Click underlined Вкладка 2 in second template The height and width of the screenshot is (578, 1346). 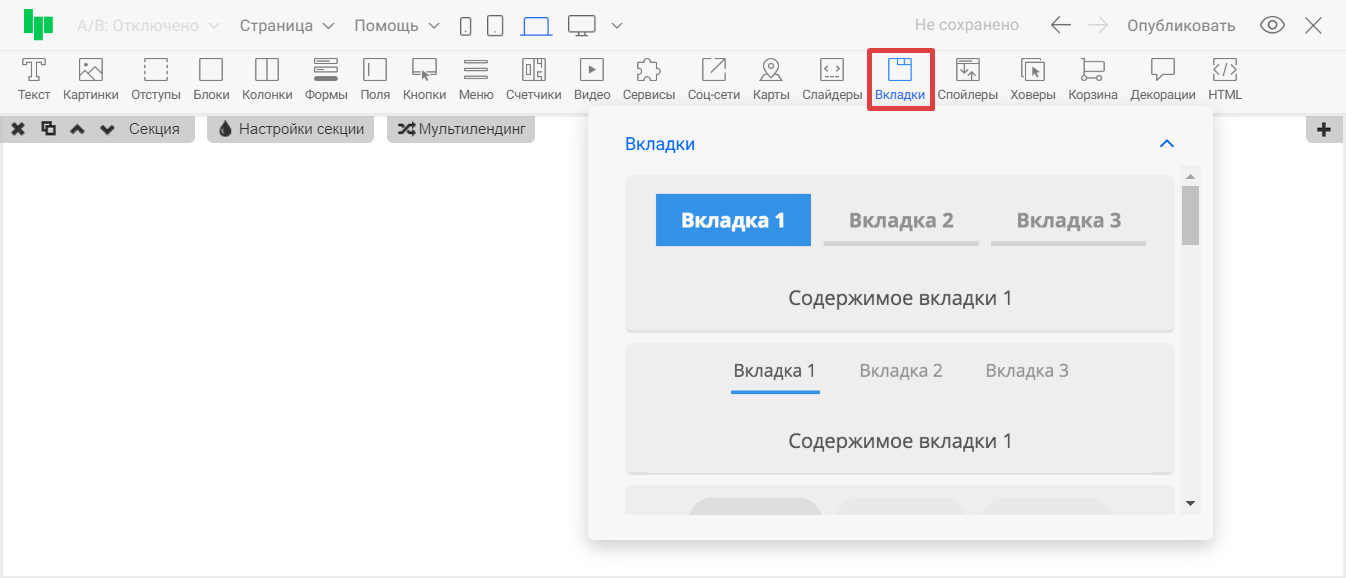tap(900, 371)
